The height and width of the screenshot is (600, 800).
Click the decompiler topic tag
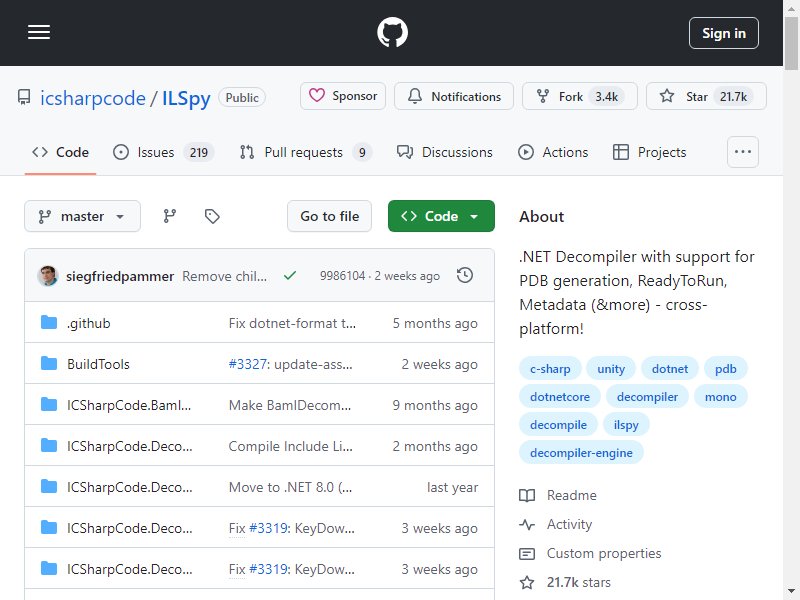(647, 396)
